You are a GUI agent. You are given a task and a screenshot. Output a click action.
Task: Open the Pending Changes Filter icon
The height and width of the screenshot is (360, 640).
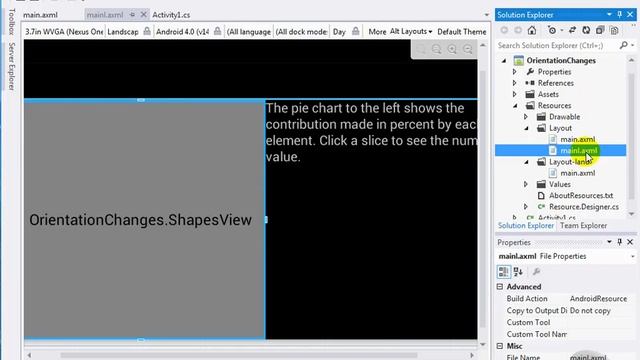point(552,30)
